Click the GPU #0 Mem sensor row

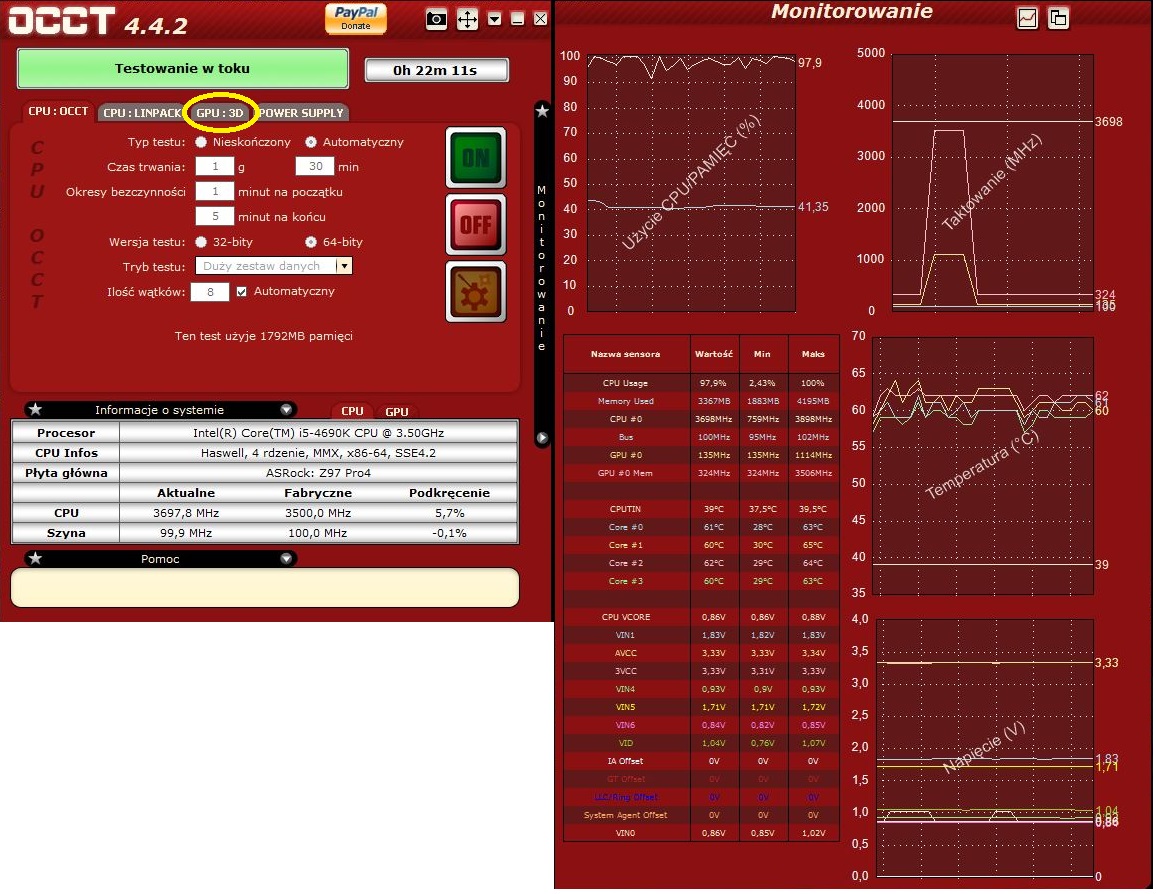[x=701, y=473]
